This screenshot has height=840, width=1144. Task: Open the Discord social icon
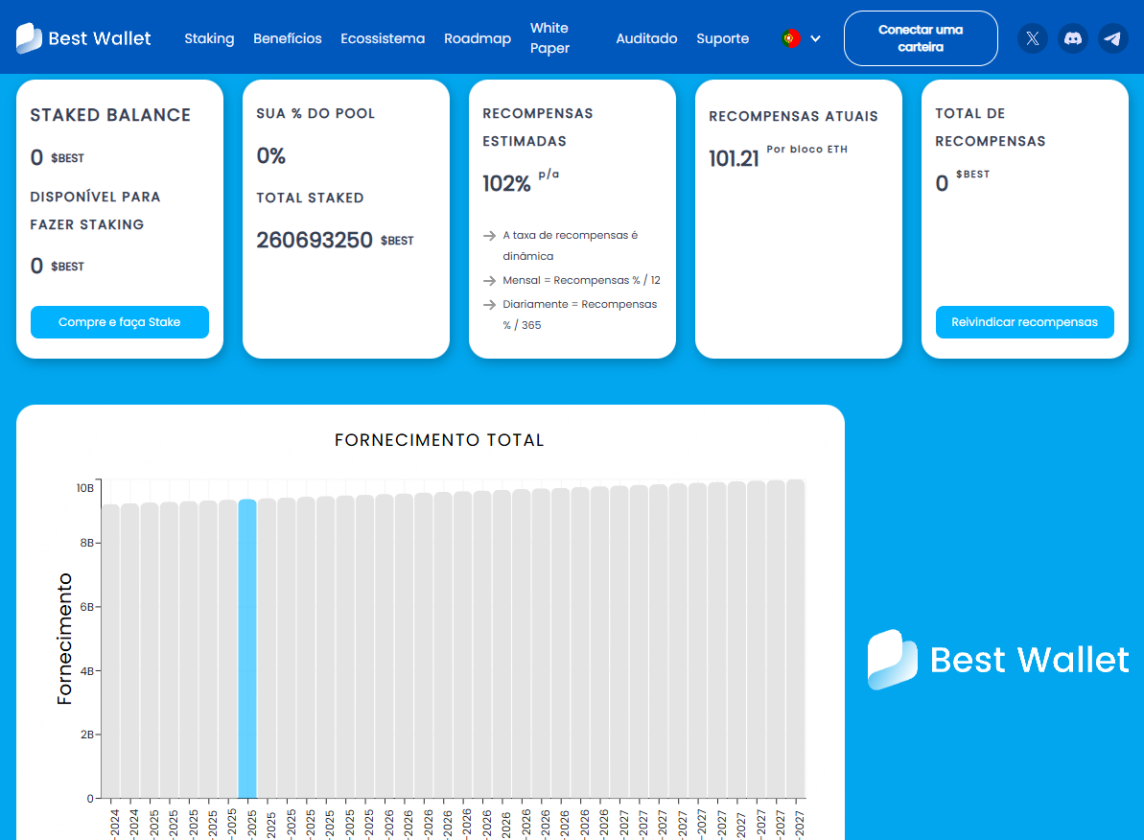click(x=1072, y=39)
